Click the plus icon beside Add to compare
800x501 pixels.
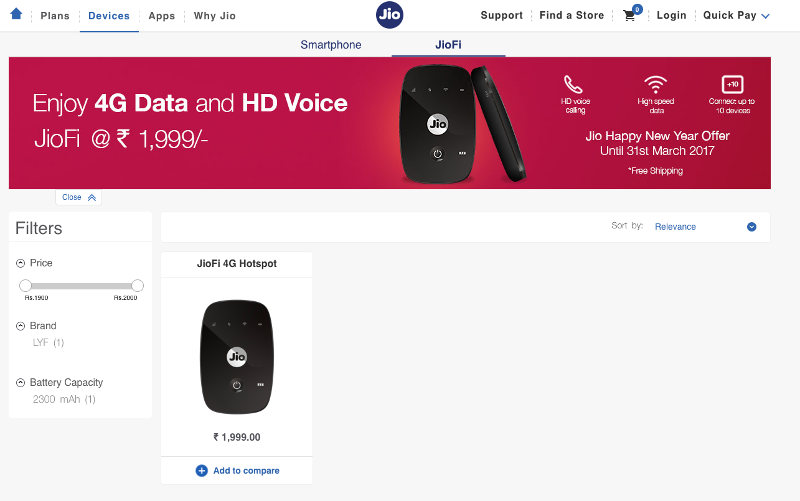tap(202, 470)
